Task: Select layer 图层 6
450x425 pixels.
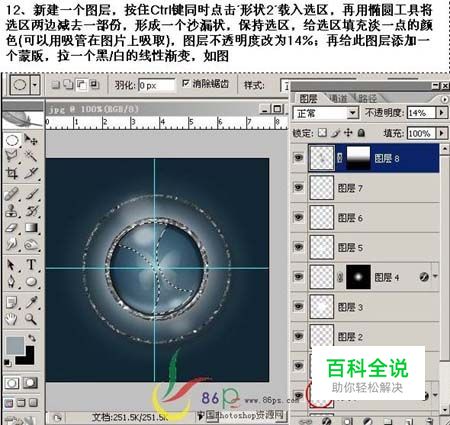Action: pyautogui.click(x=373, y=217)
